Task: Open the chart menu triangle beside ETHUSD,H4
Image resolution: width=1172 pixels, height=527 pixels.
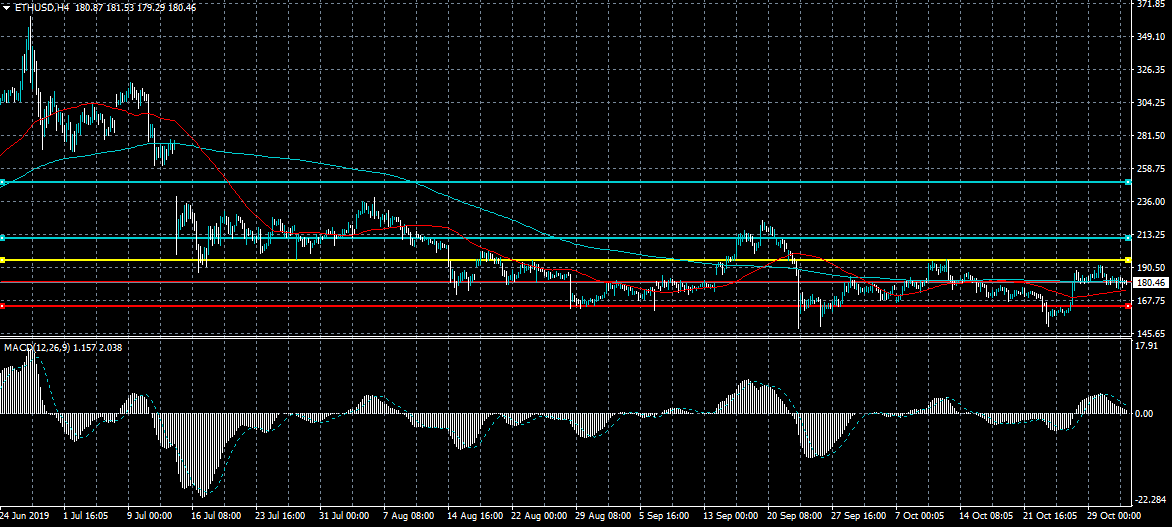Action: coord(7,7)
